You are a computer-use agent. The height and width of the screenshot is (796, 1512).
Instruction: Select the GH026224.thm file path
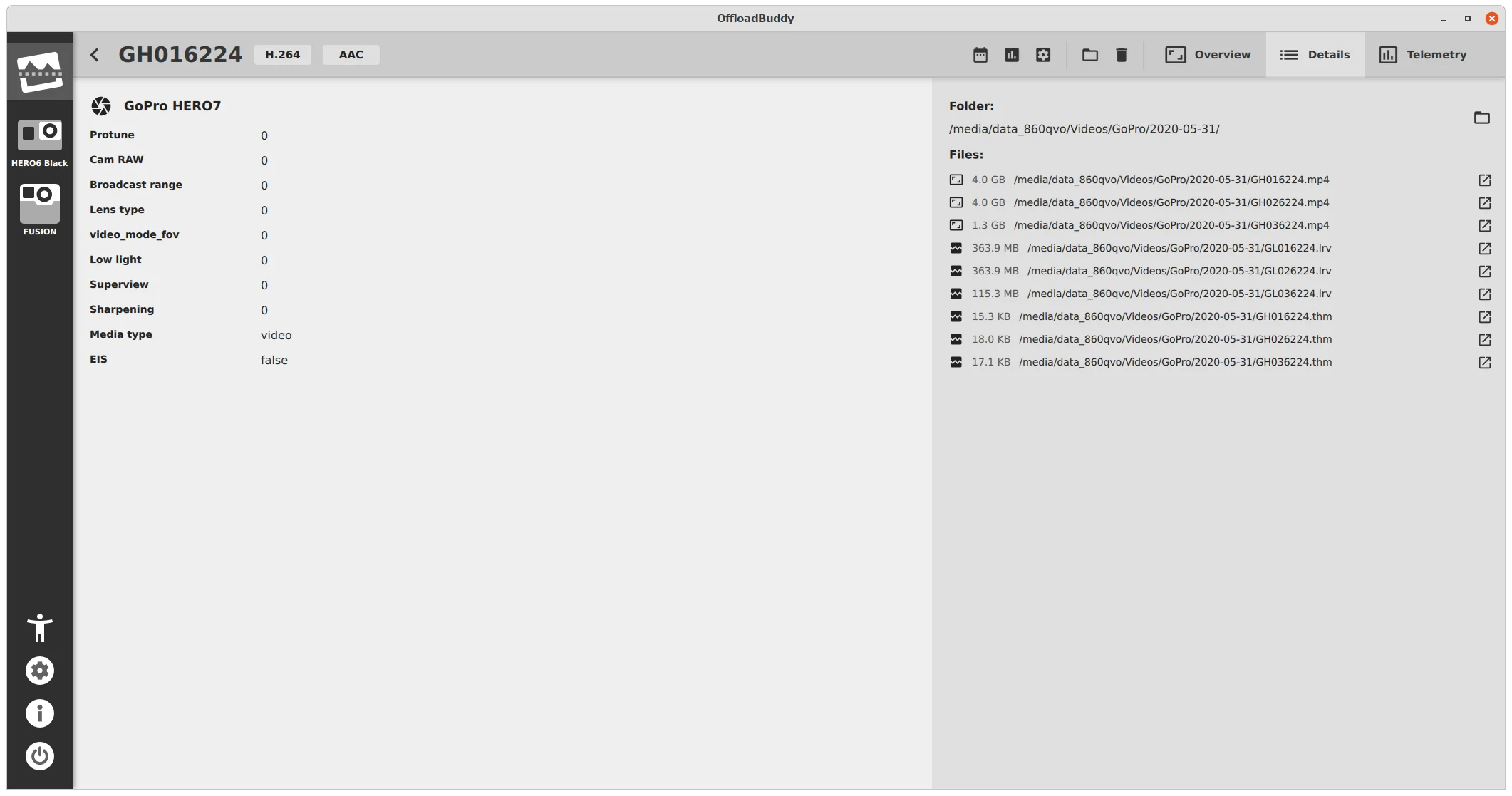1176,339
